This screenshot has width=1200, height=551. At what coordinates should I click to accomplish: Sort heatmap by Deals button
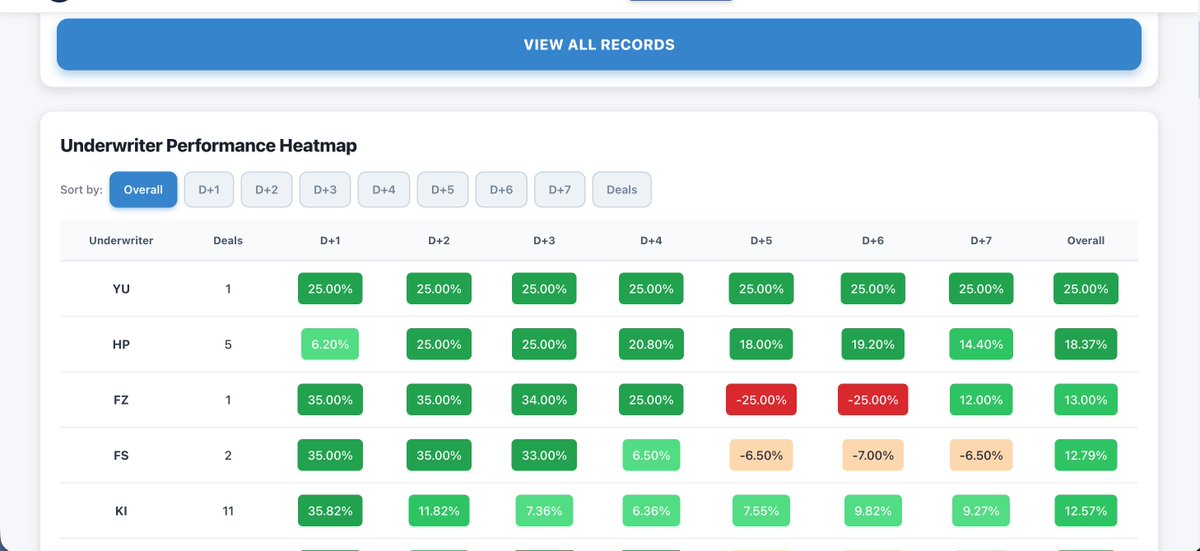click(622, 189)
